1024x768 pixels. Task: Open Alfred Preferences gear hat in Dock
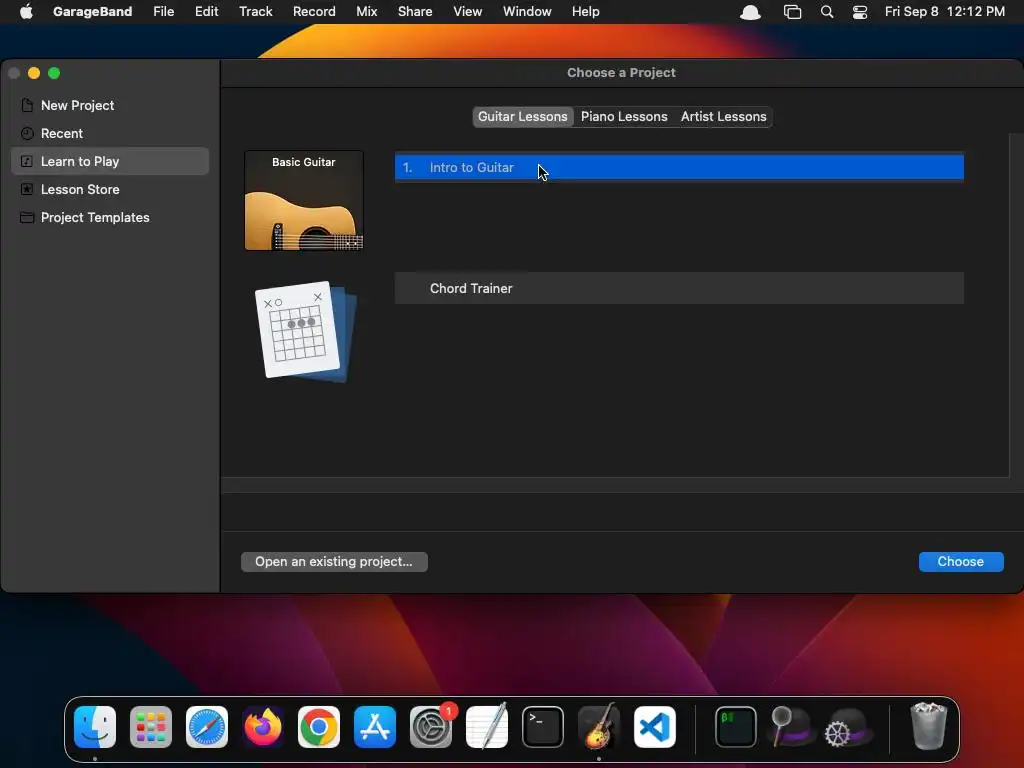click(848, 727)
